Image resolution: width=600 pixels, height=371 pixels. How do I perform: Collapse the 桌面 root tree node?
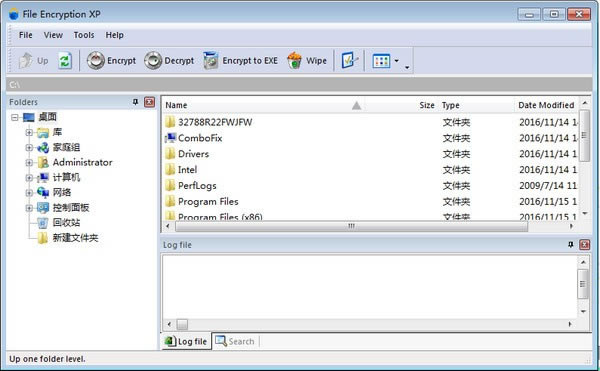[x=15, y=117]
